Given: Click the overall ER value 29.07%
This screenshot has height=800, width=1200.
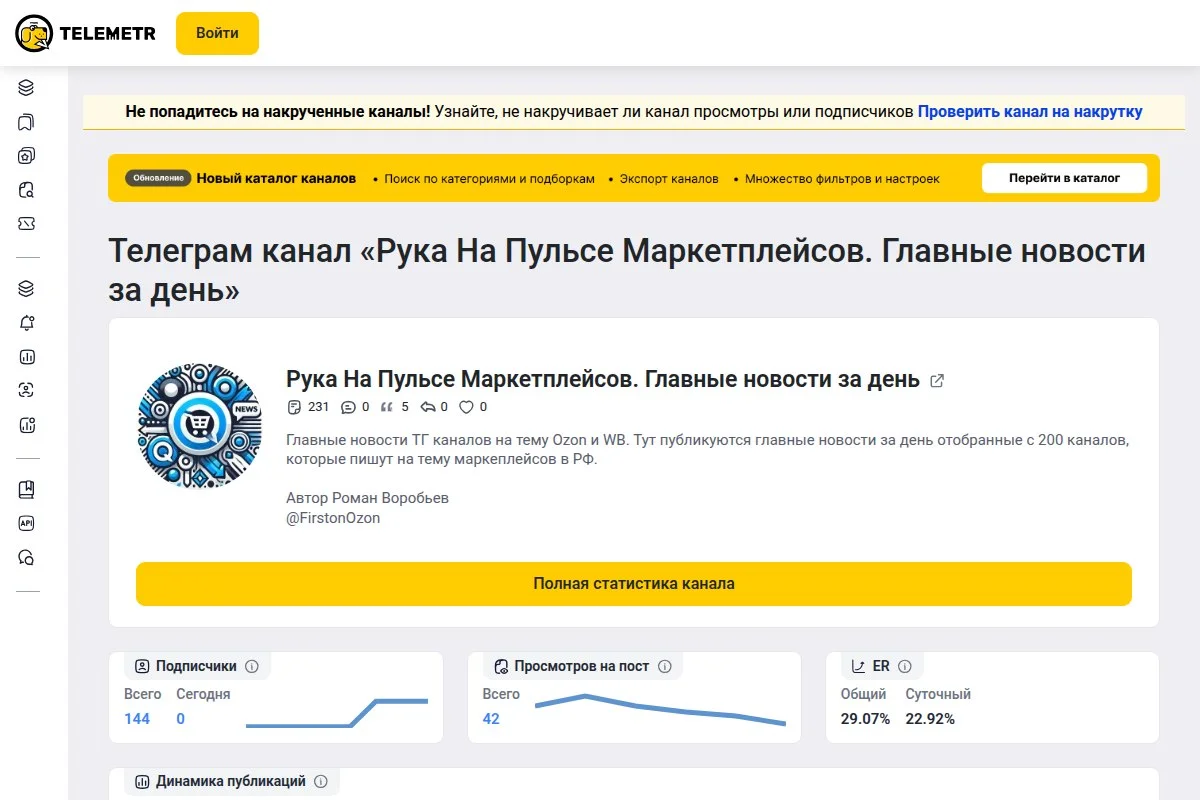Looking at the screenshot, I should (866, 719).
